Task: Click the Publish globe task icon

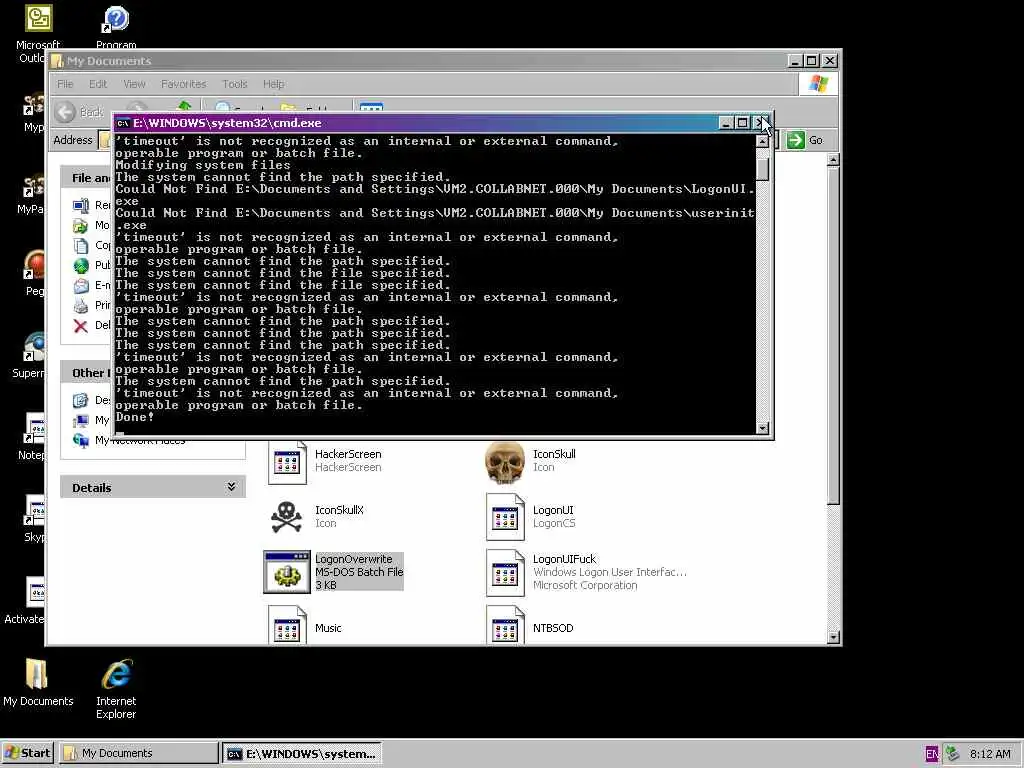Action: (x=80, y=265)
